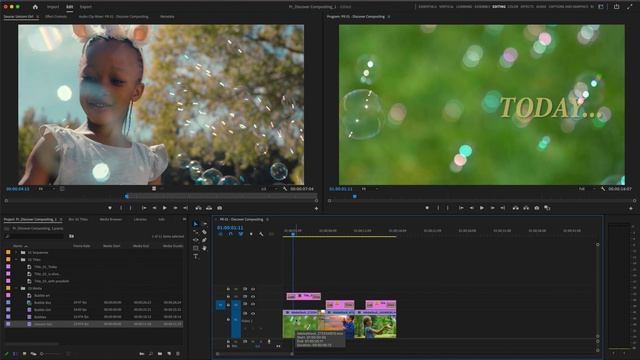This screenshot has width=640, height=360.
Task: Switch Project panel to Icon View
Action: click(x=24, y=354)
